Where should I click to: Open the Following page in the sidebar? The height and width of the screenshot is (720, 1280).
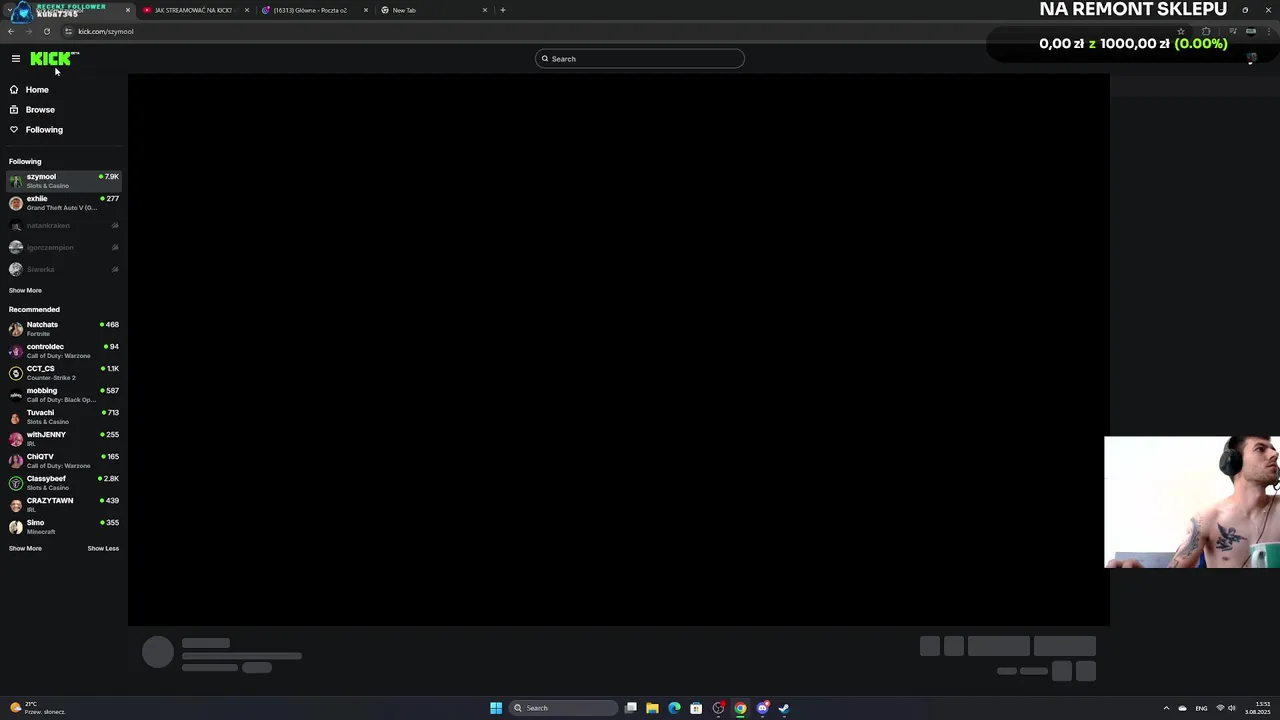pyautogui.click(x=44, y=130)
